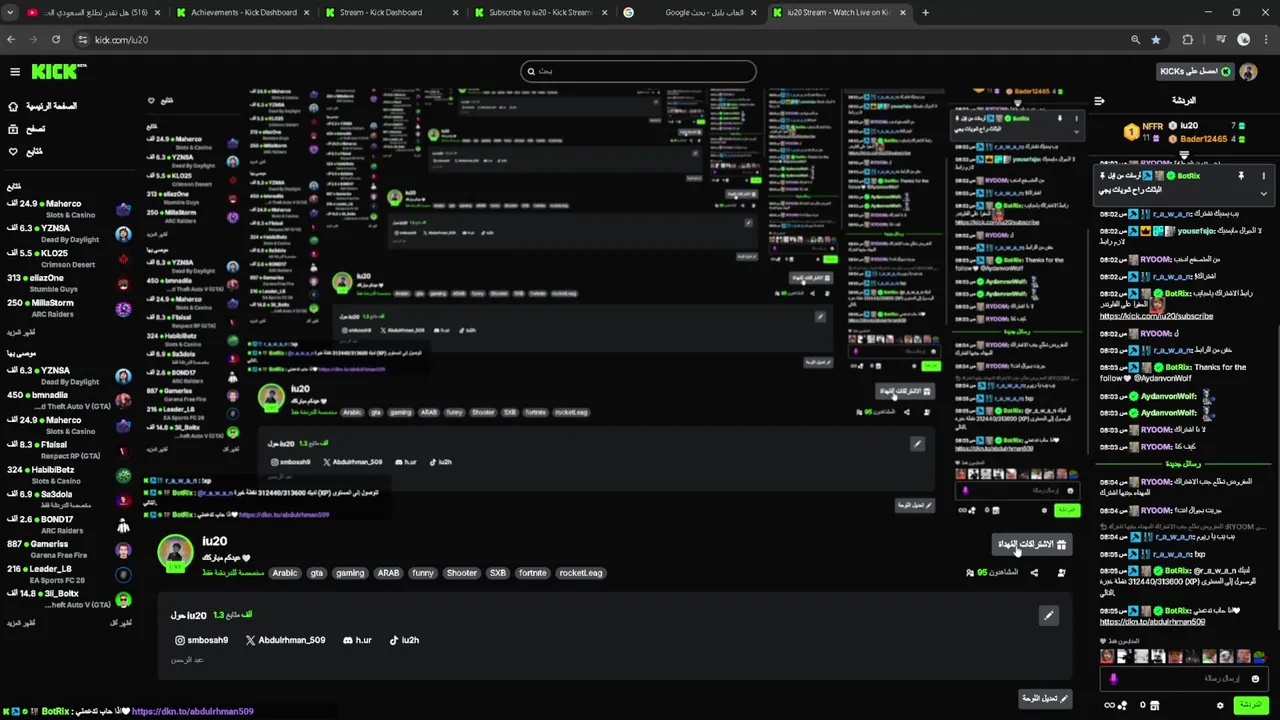1280x720 pixels.
Task: Open Leader_L8 EA Sports FC channel
Action: [68, 574]
